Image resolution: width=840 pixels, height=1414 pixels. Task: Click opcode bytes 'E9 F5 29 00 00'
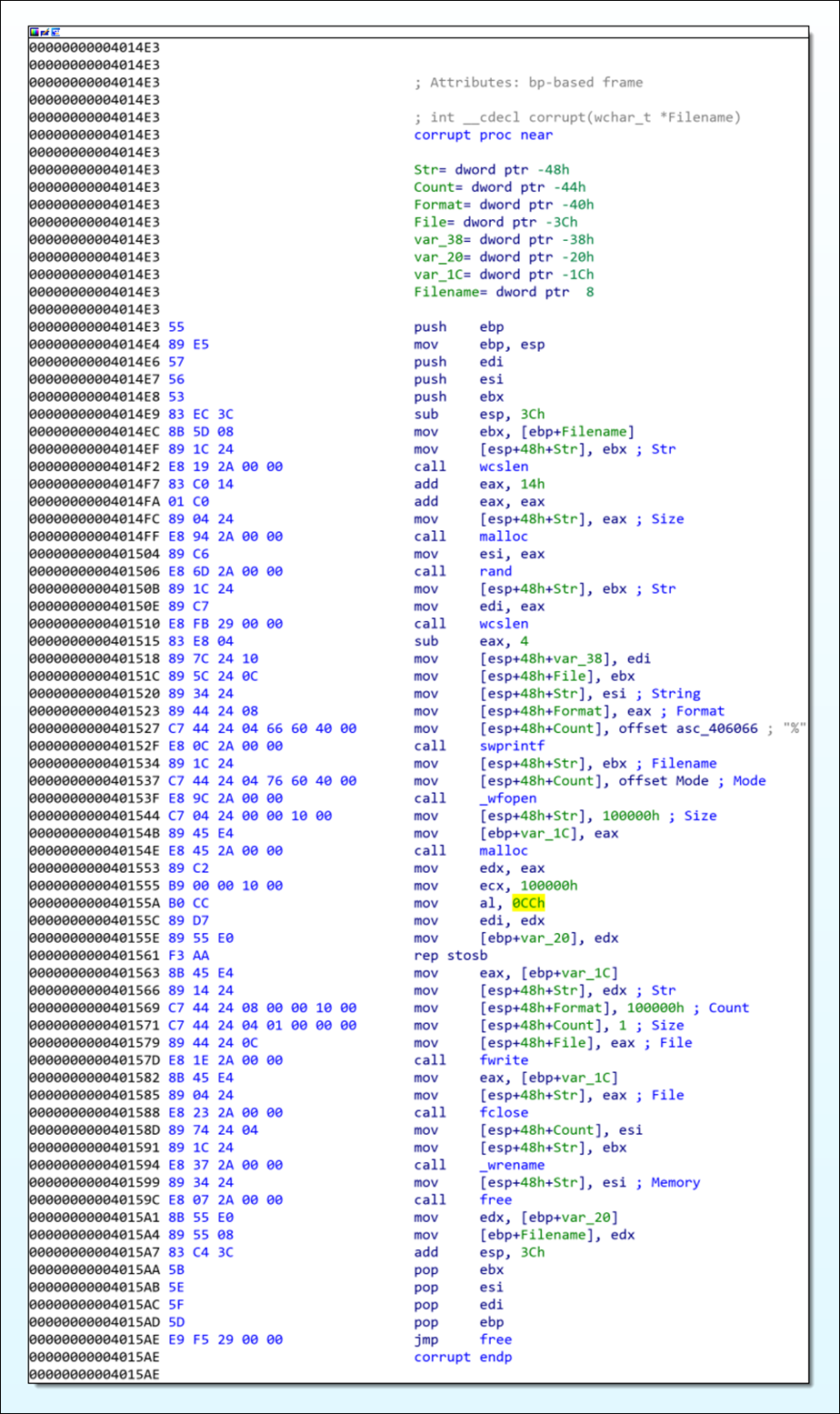[226, 1339]
